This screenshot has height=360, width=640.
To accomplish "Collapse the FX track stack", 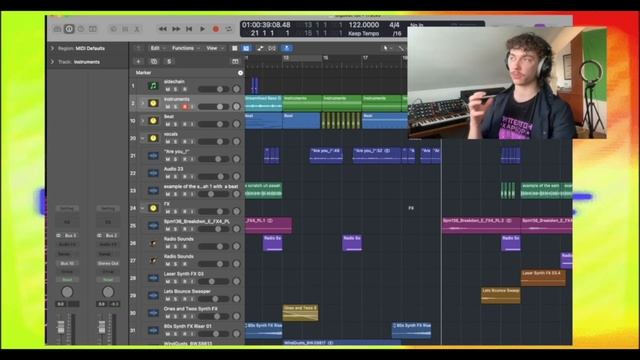I will [x=142, y=208].
